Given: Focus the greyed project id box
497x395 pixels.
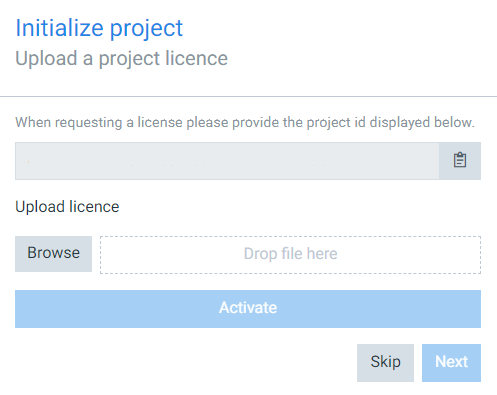Looking at the screenshot, I should (227, 161).
